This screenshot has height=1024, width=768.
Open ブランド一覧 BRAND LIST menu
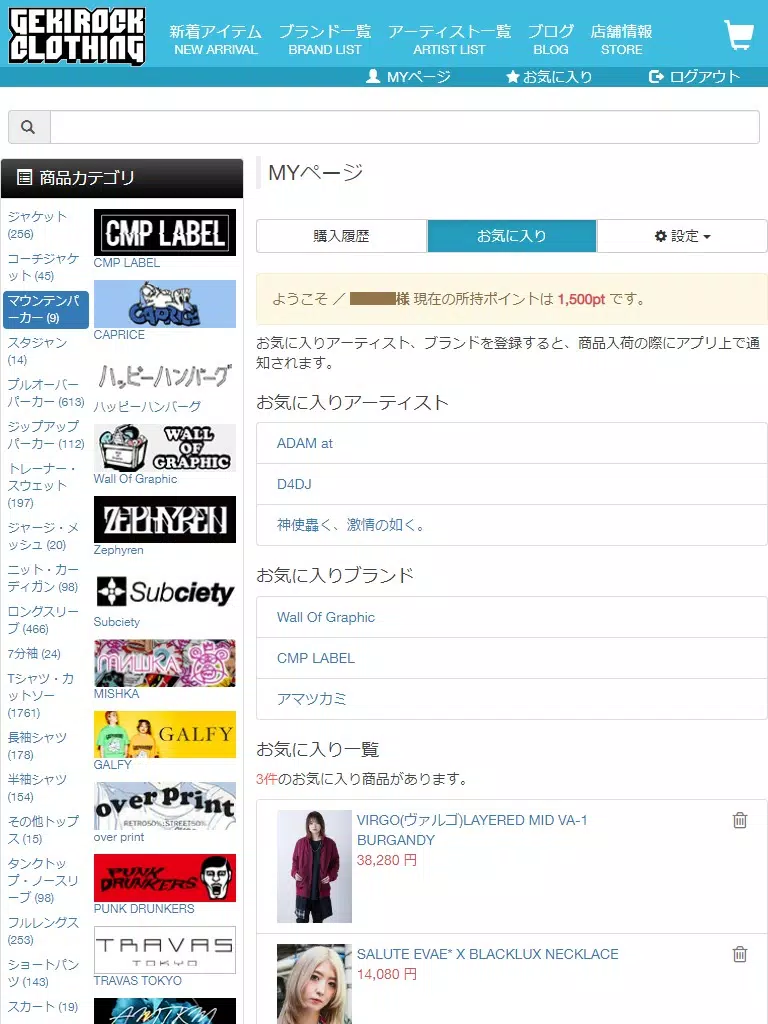pyautogui.click(x=325, y=39)
